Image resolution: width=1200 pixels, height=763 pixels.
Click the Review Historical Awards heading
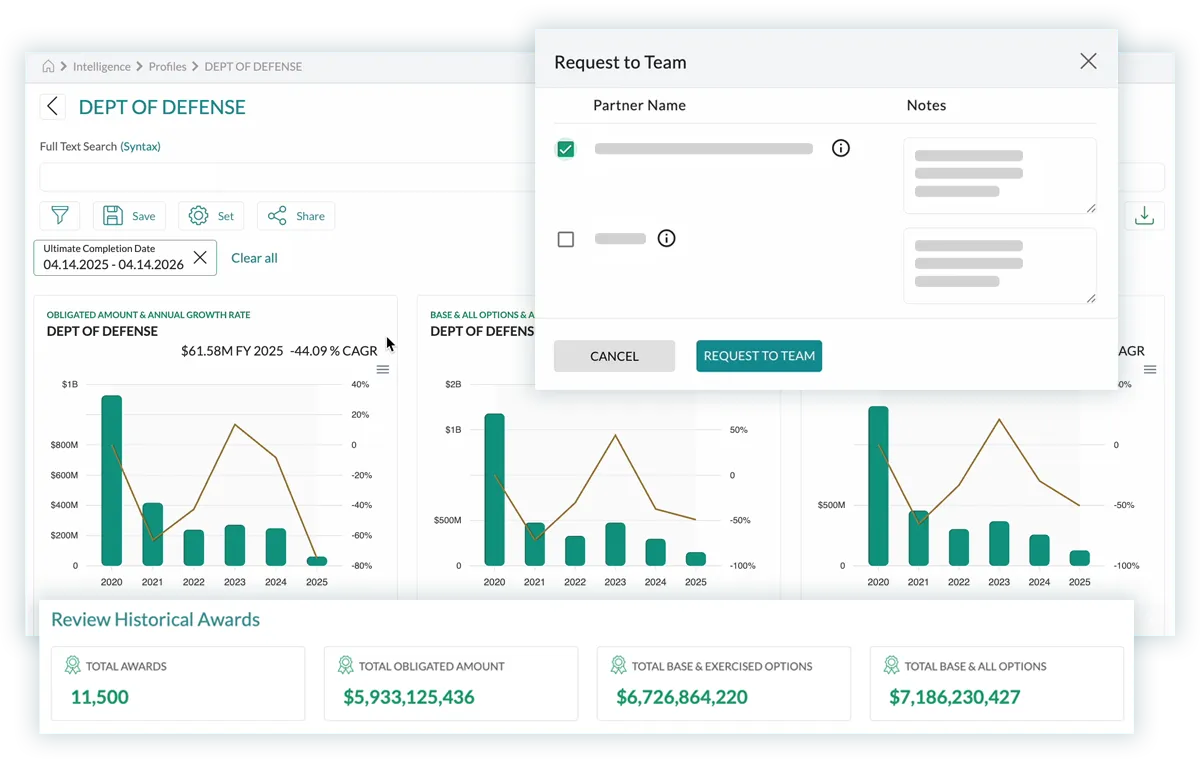coord(155,619)
